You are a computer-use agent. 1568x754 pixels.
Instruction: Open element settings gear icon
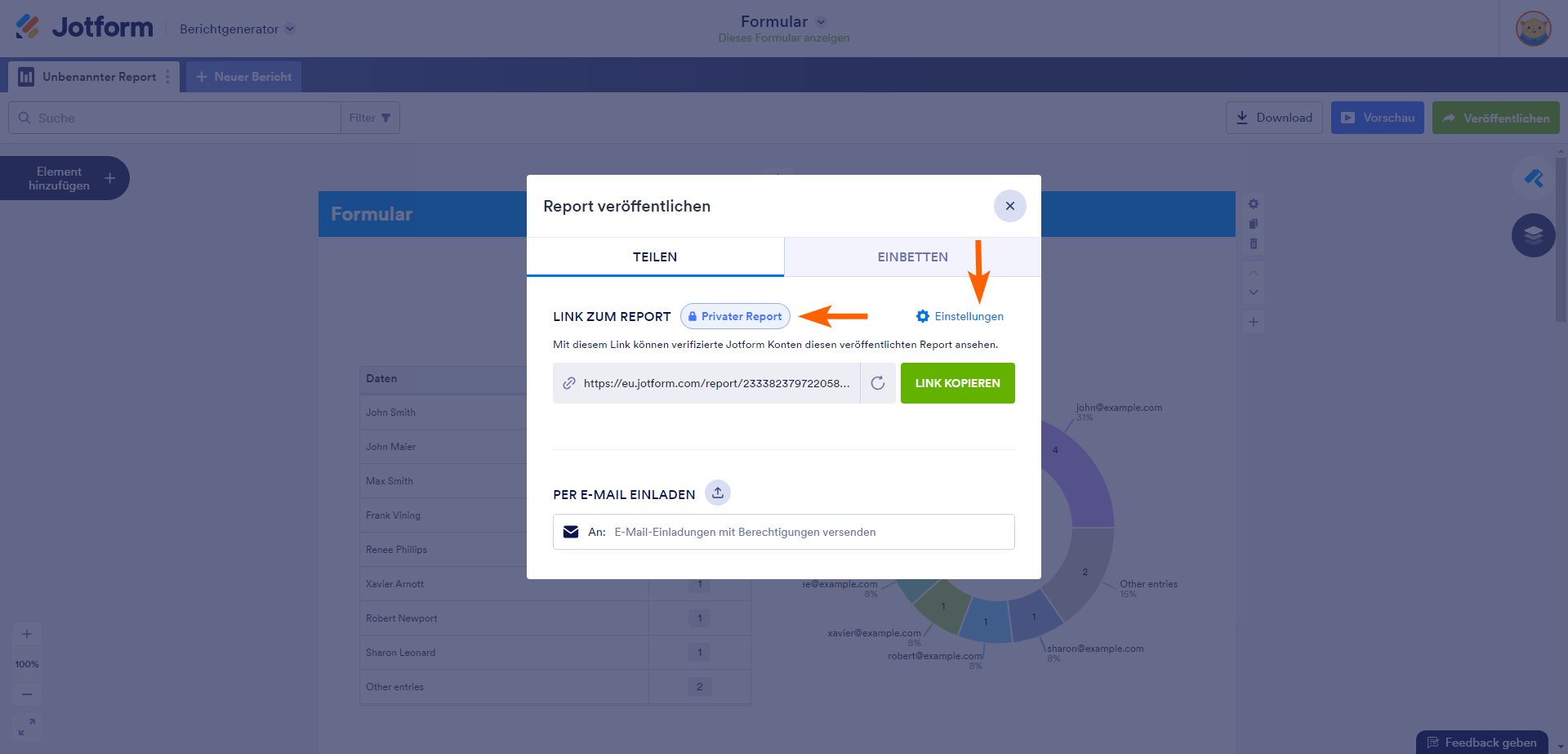1254,204
